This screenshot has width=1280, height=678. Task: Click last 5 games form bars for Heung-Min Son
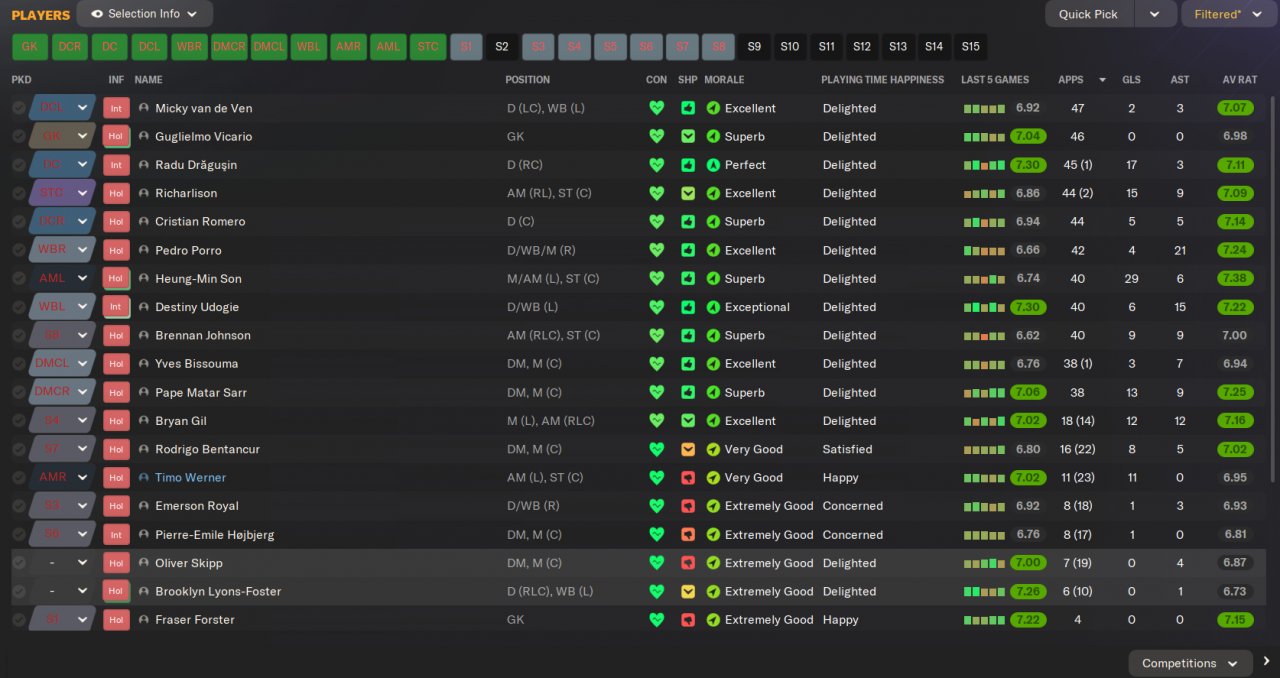click(984, 279)
